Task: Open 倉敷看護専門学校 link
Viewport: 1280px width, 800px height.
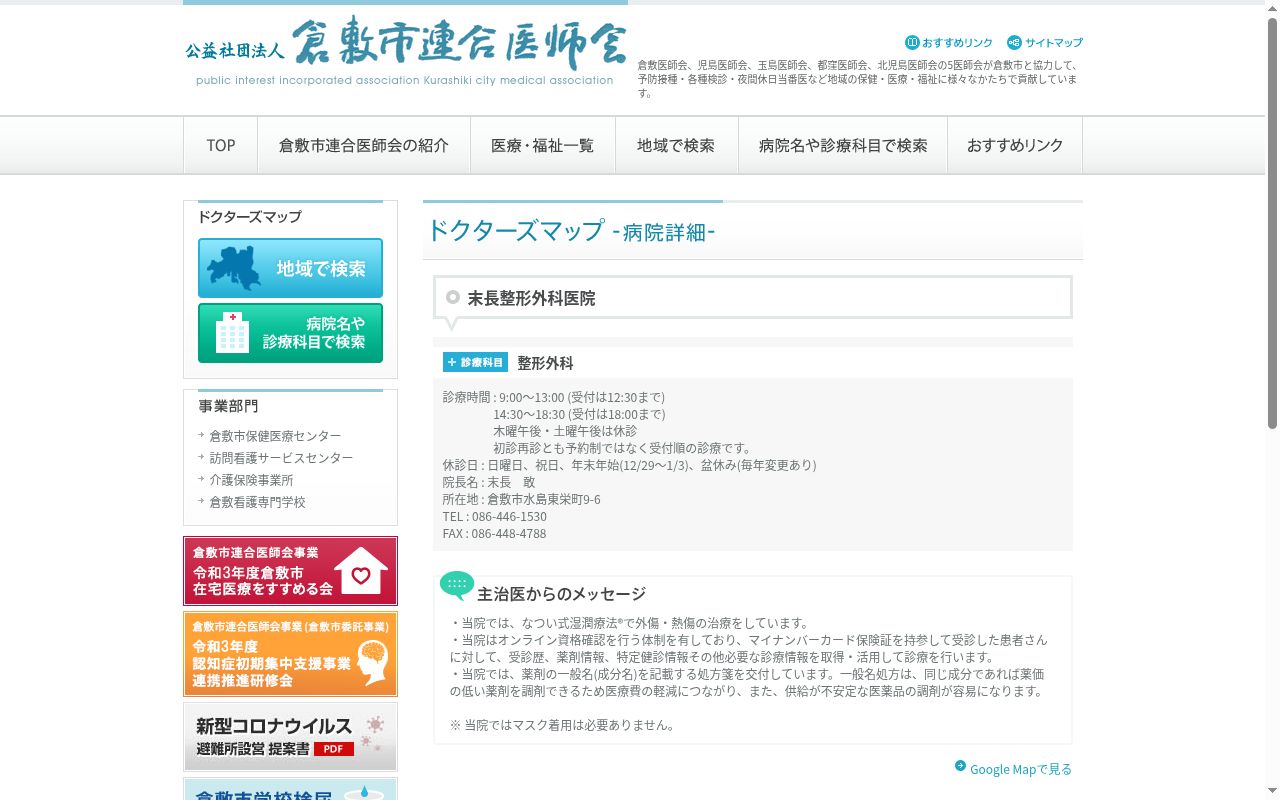Action: click(257, 502)
